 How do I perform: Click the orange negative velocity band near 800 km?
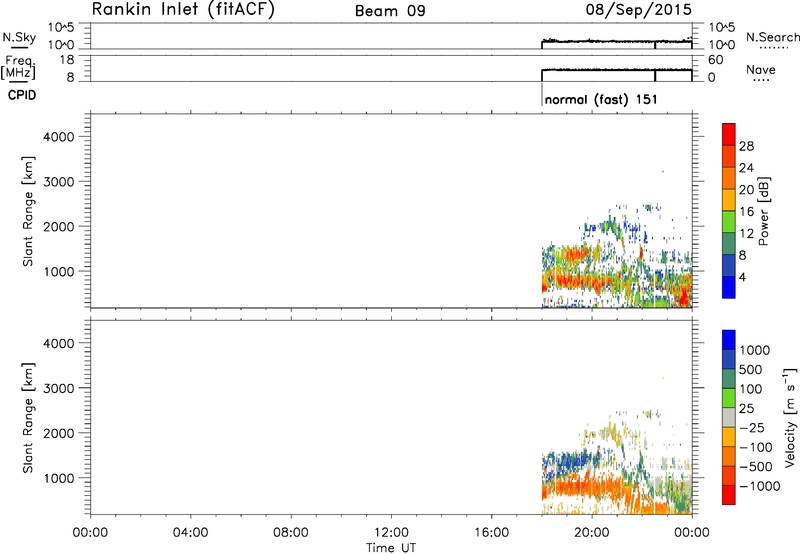click(582, 488)
